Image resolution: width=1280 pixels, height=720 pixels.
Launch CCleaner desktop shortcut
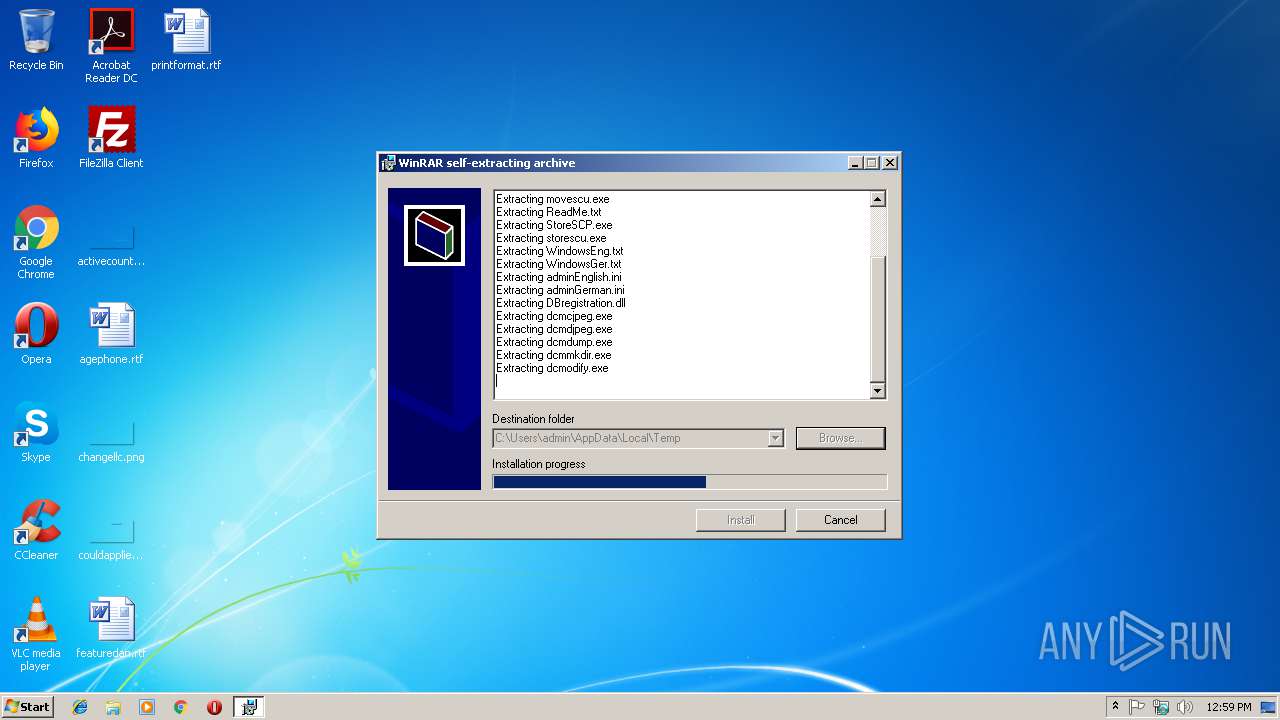[36, 530]
